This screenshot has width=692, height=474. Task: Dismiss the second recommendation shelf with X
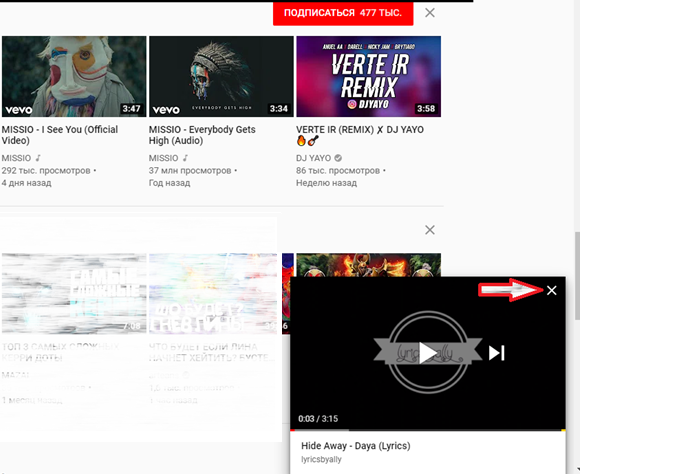[x=430, y=229]
